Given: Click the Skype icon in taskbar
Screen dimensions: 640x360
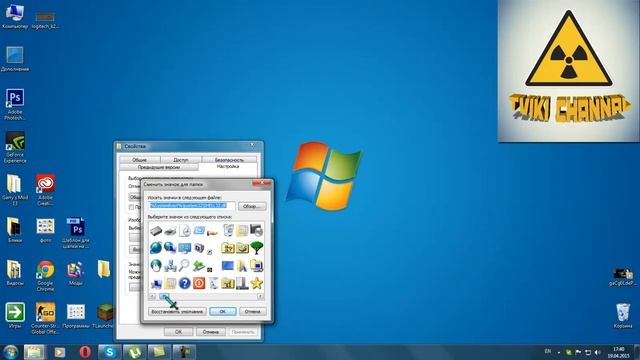Looking at the screenshot, I should [109, 352].
